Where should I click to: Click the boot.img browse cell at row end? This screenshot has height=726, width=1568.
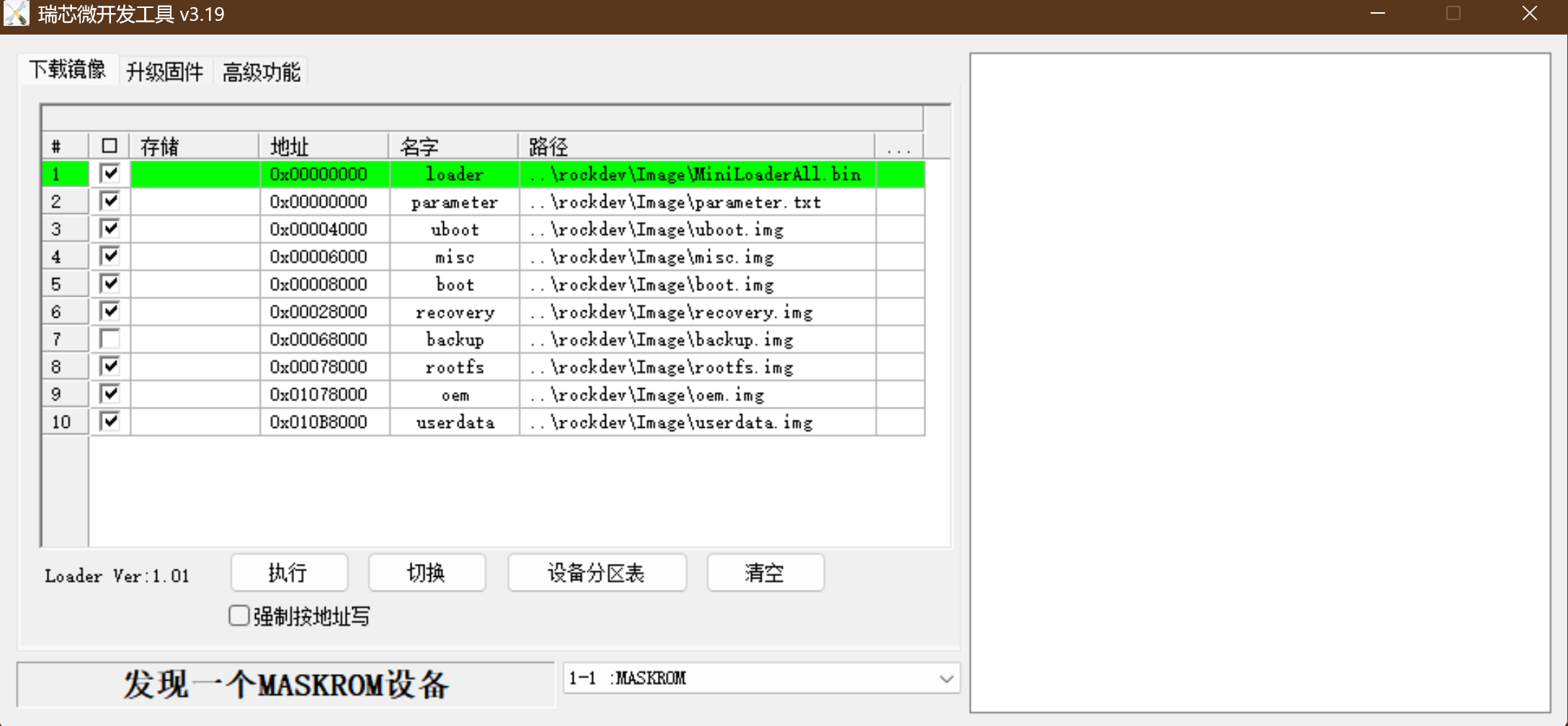pos(899,284)
